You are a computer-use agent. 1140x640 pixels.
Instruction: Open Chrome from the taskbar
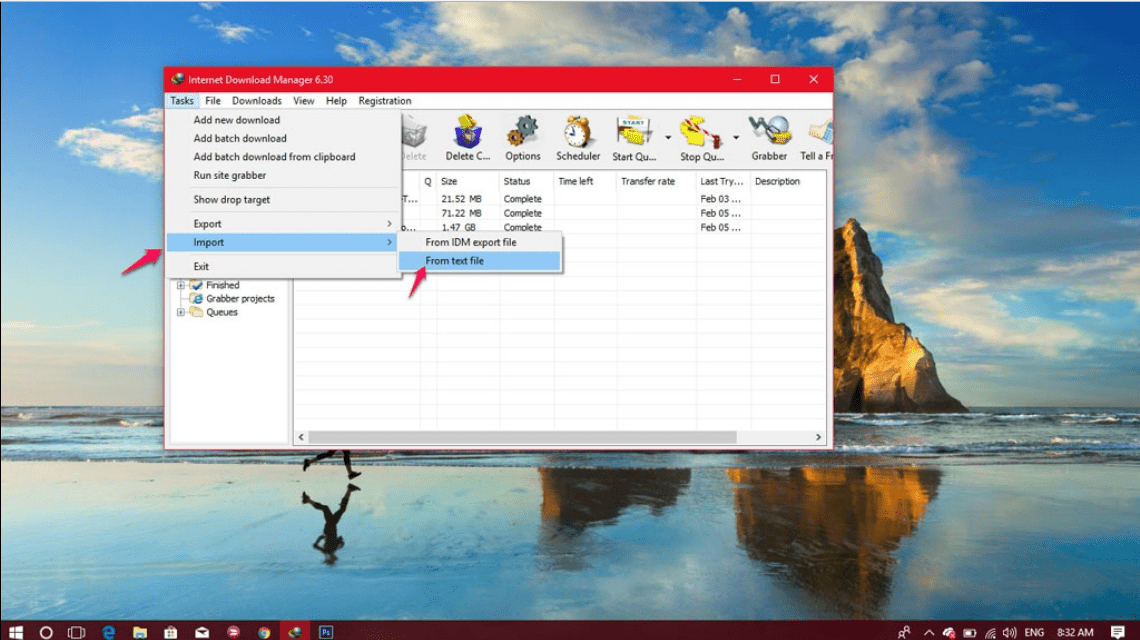pyautogui.click(x=264, y=632)
